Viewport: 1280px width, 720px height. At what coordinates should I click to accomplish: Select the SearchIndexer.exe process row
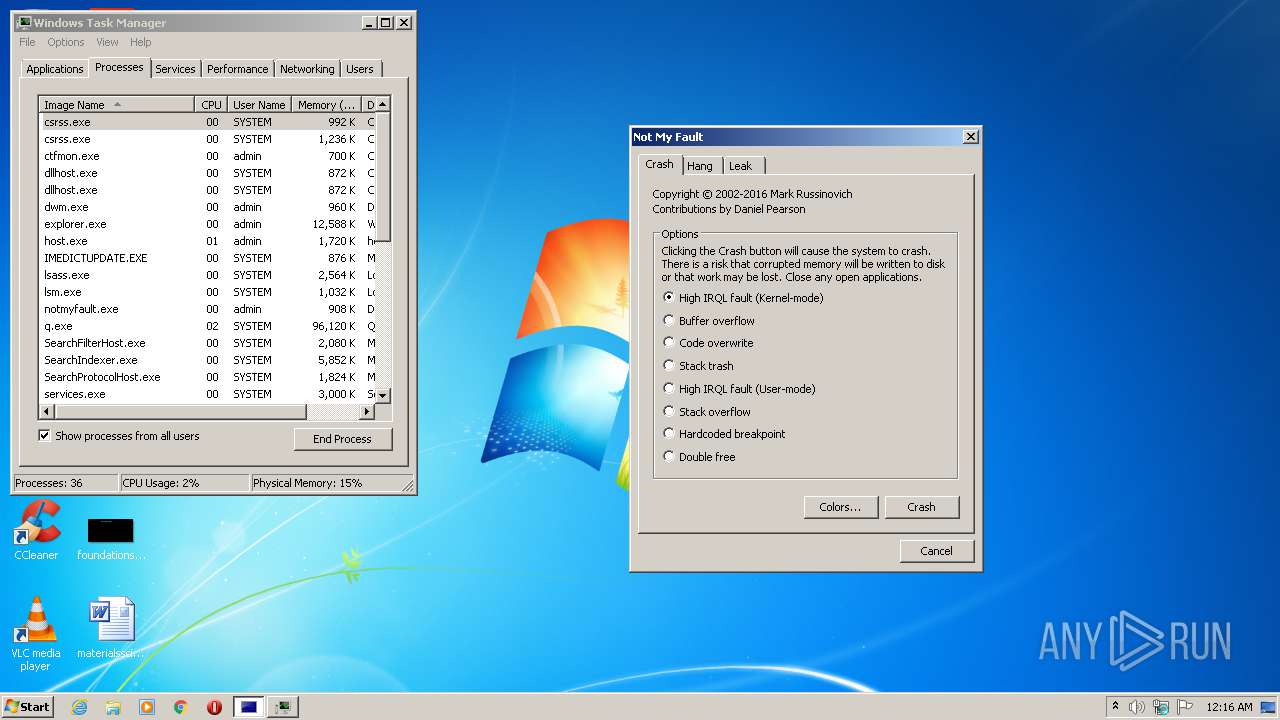click(x=207, y=360)
